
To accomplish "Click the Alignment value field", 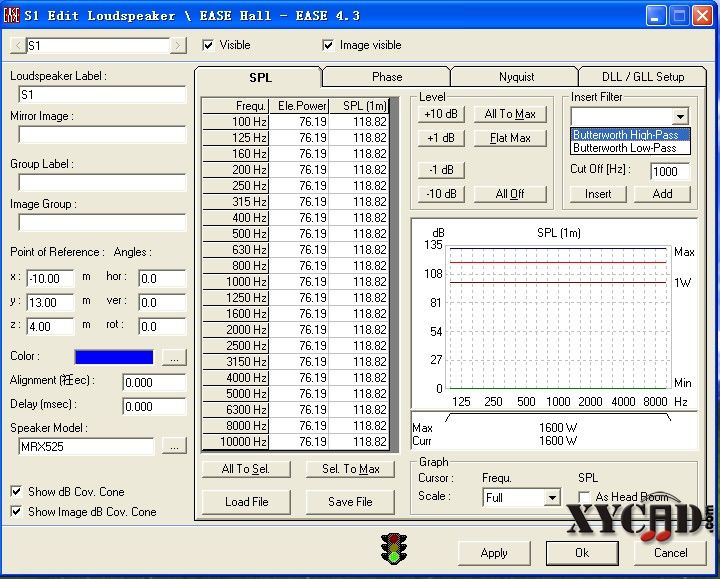I will 154,382.
